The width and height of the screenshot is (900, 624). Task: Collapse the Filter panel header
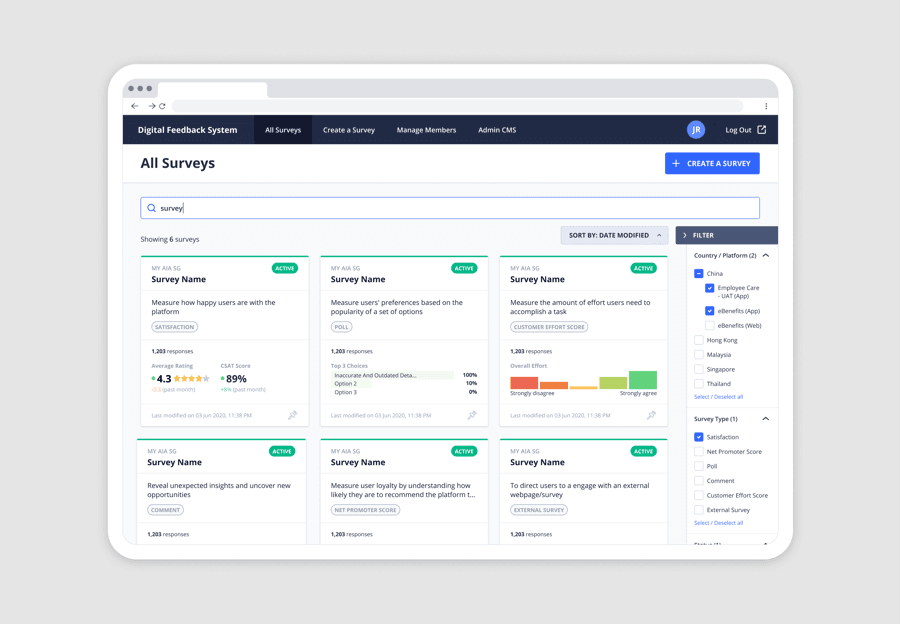[727, 235]
